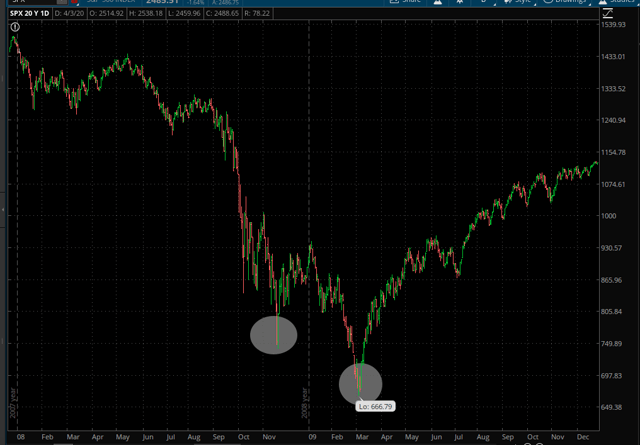640x445 pixels.
Task: Click the 1433.01 price axis label
Action: (613, 56)
